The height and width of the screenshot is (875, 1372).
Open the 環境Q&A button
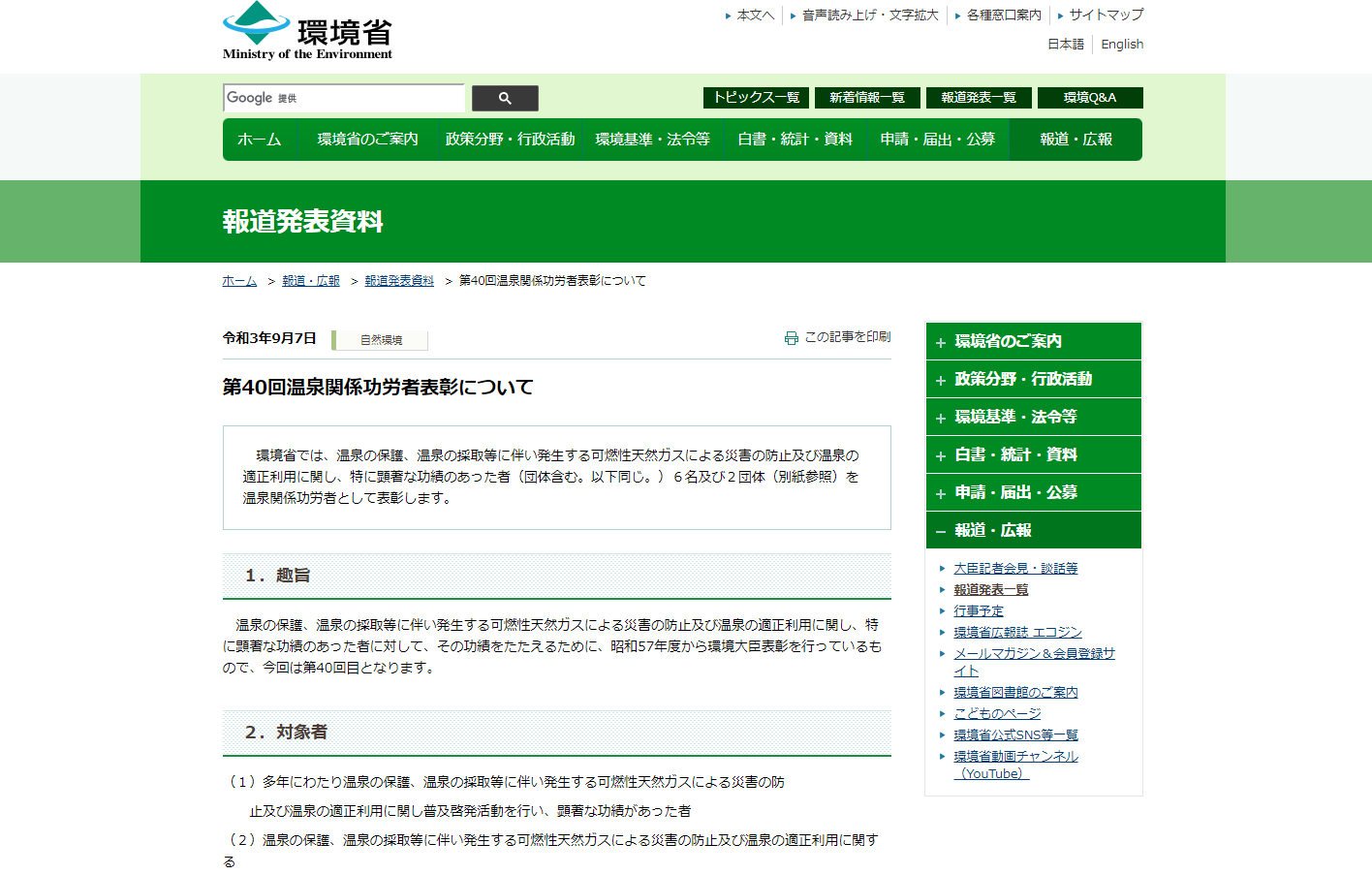tap(1089, 98)
